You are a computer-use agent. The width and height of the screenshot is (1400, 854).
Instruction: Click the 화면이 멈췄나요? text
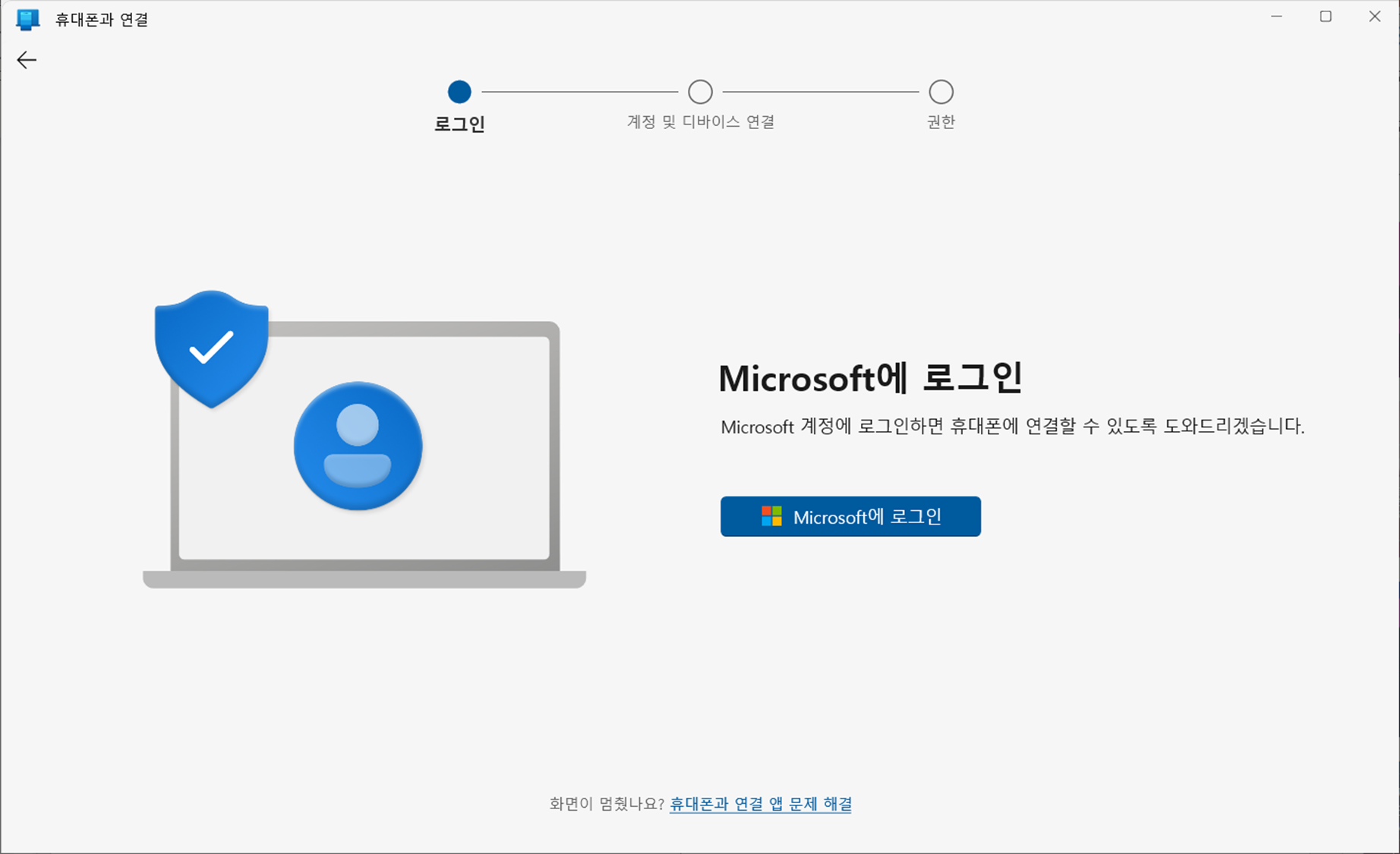click(x=606, y=804)
